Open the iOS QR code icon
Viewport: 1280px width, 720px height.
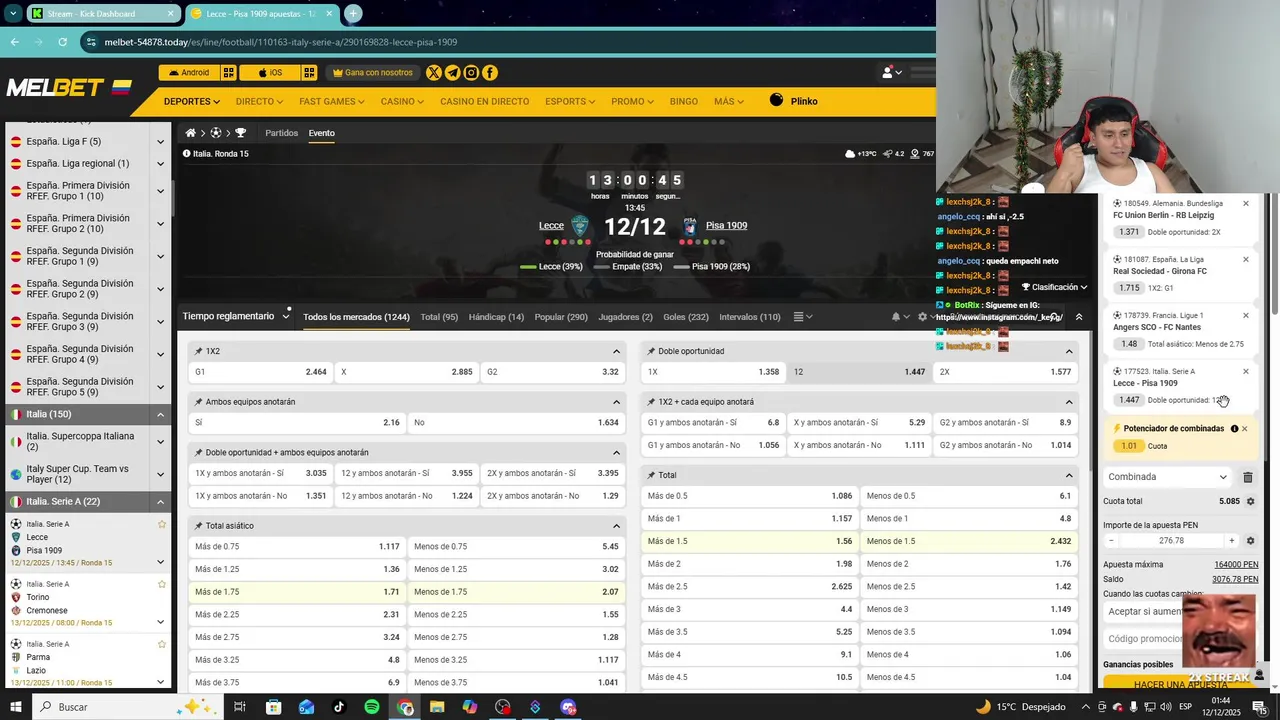pyautogui.click(x=309, y=73)
